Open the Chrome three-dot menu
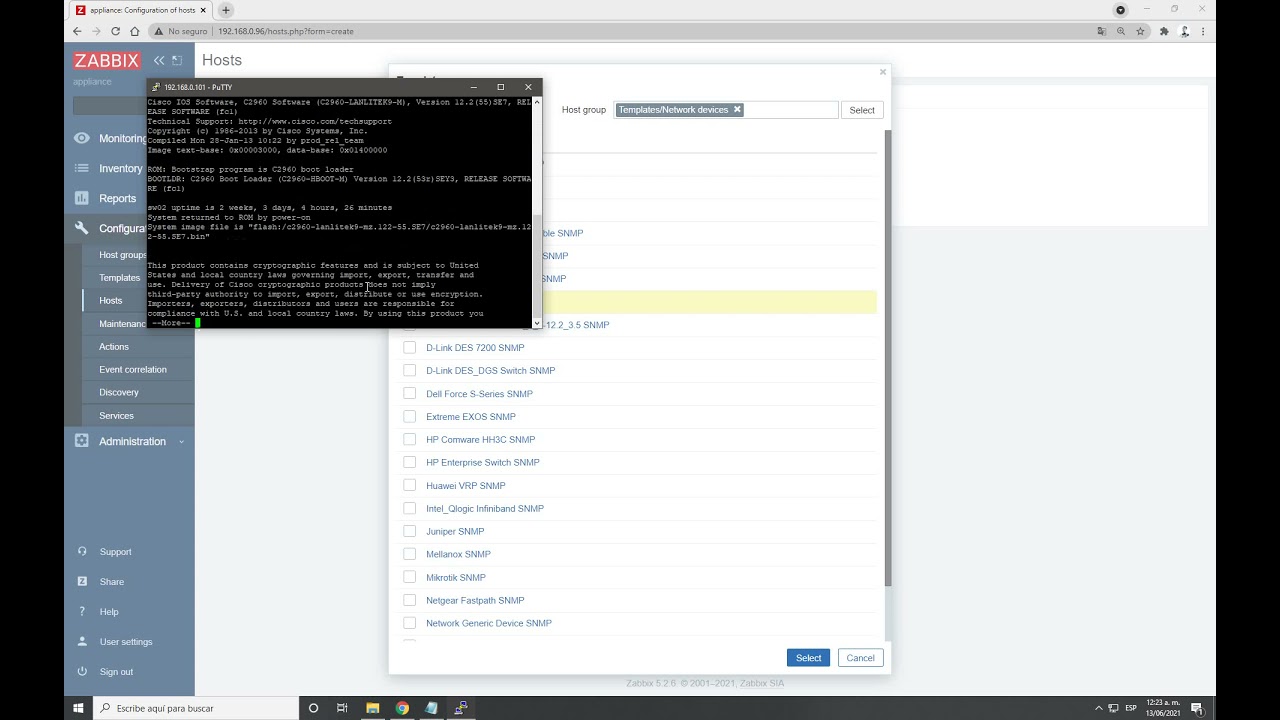 tap(1203, 31)
